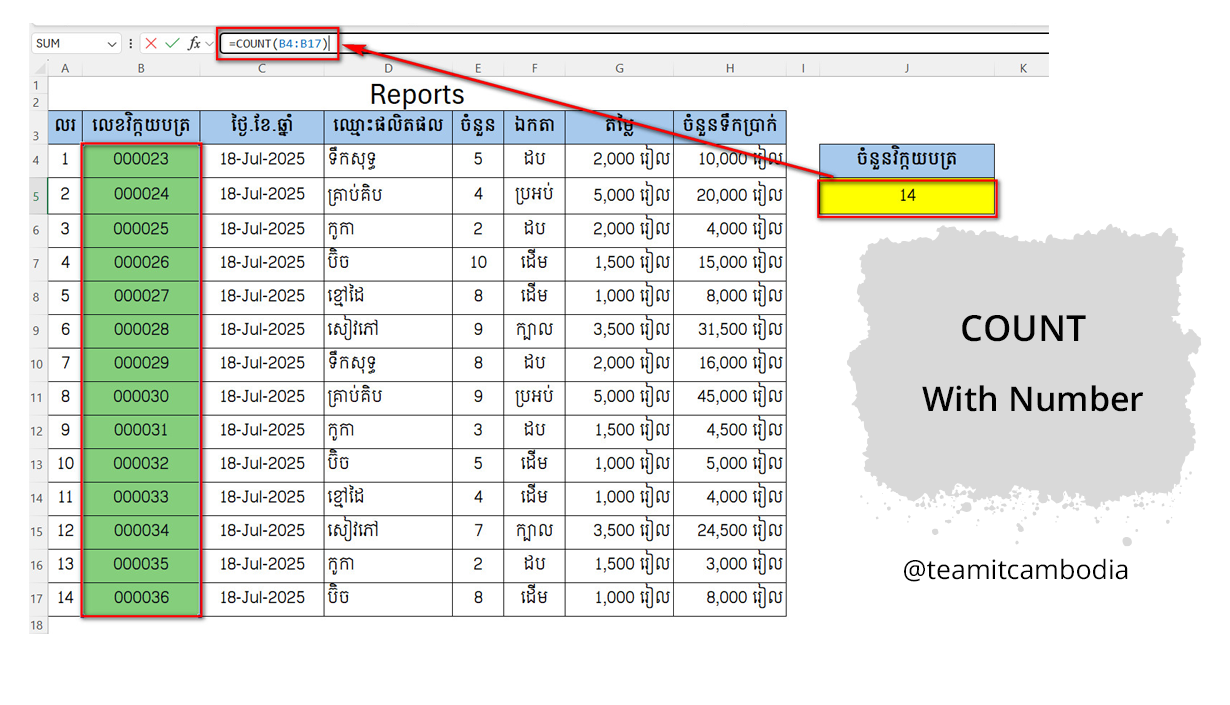Expand the Name Box dropdown arrow
Image resolution: width=1230 pixels, height=705 pixels.
pos(111,44)
